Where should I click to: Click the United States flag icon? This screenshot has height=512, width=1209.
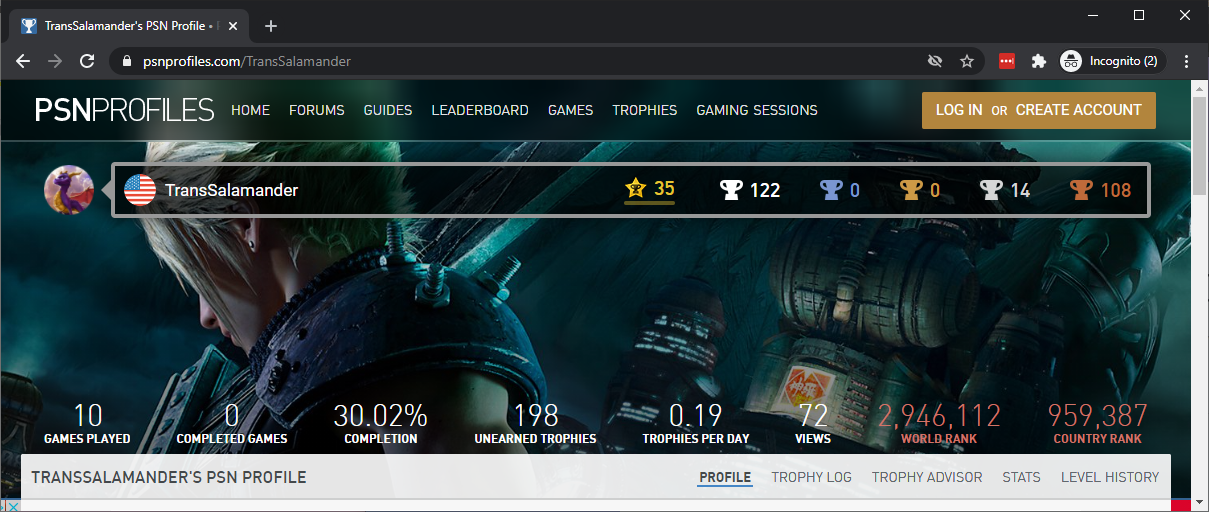pos(140,190)
